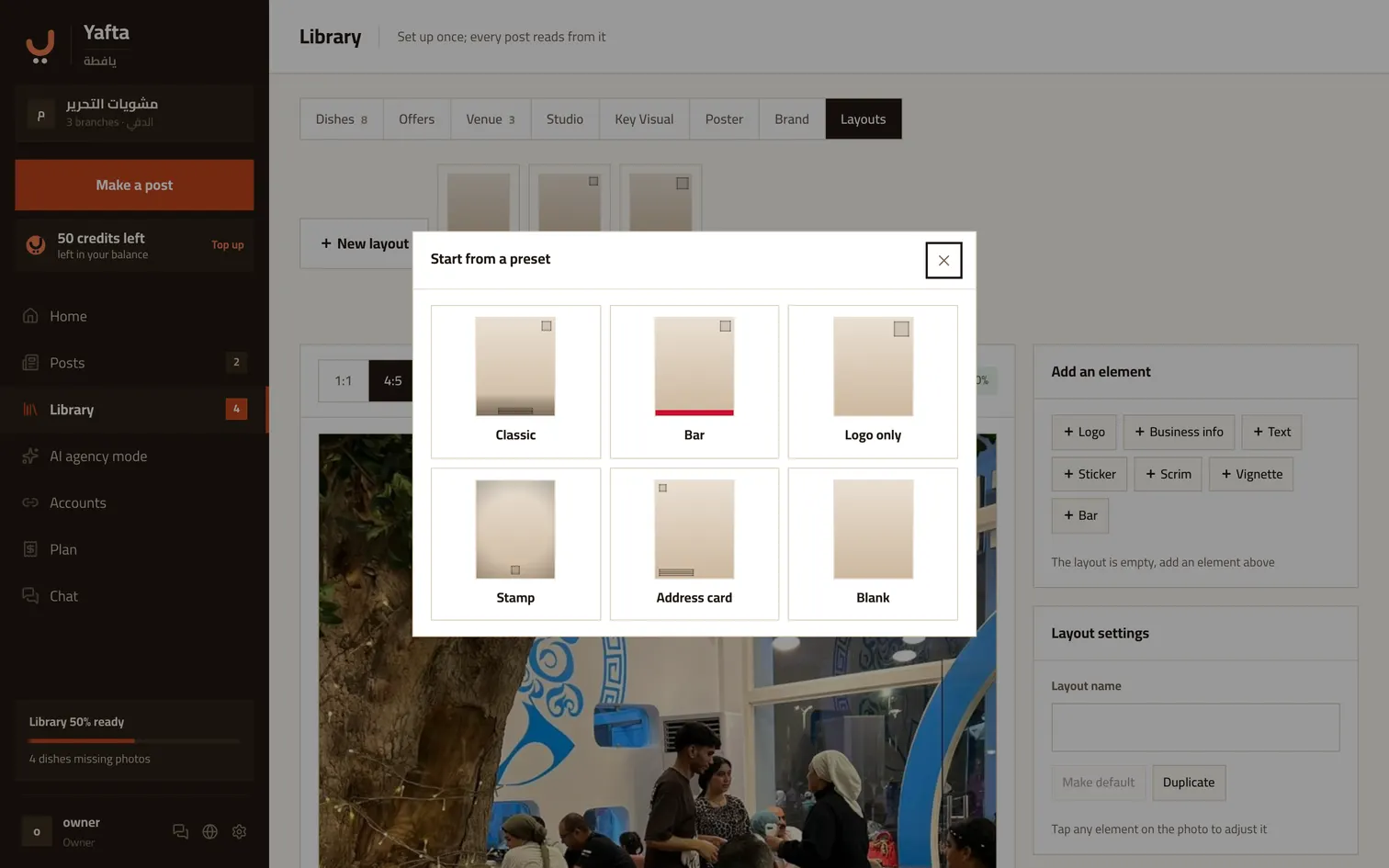Image resolution: width=1389 pixels, height=868 pixels.
Task: Add a Vignette element
Action: pos(1251,474)
